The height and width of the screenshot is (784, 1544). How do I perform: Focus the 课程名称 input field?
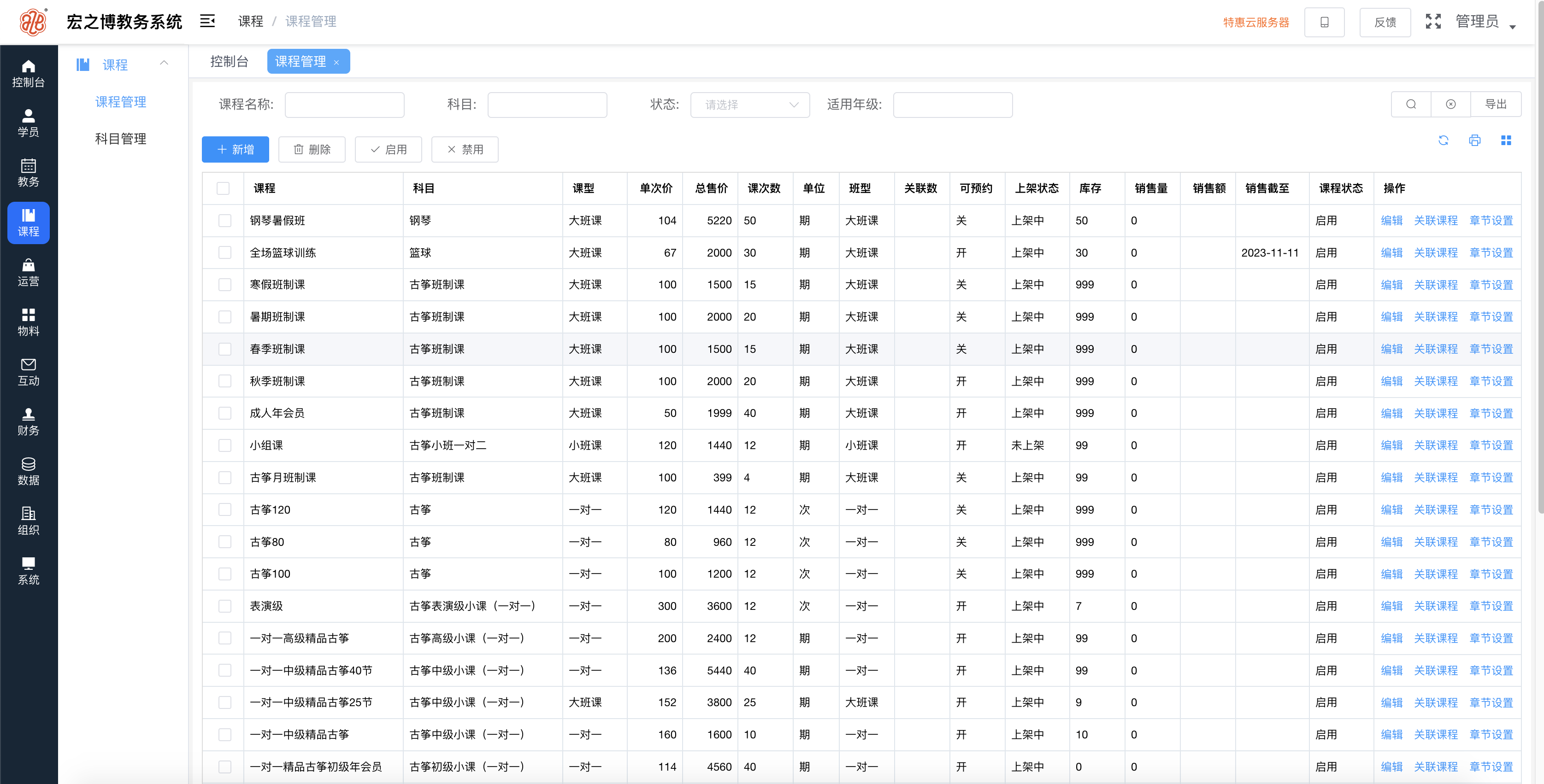[345, 104]
